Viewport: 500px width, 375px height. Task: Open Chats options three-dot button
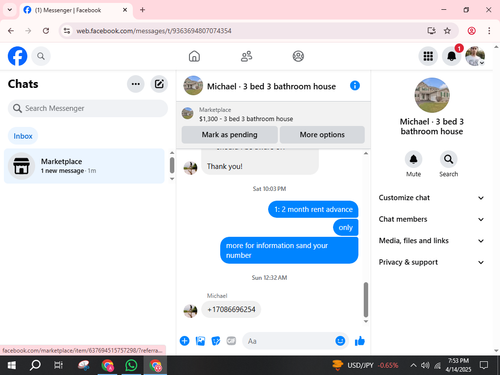click(136, 84)
